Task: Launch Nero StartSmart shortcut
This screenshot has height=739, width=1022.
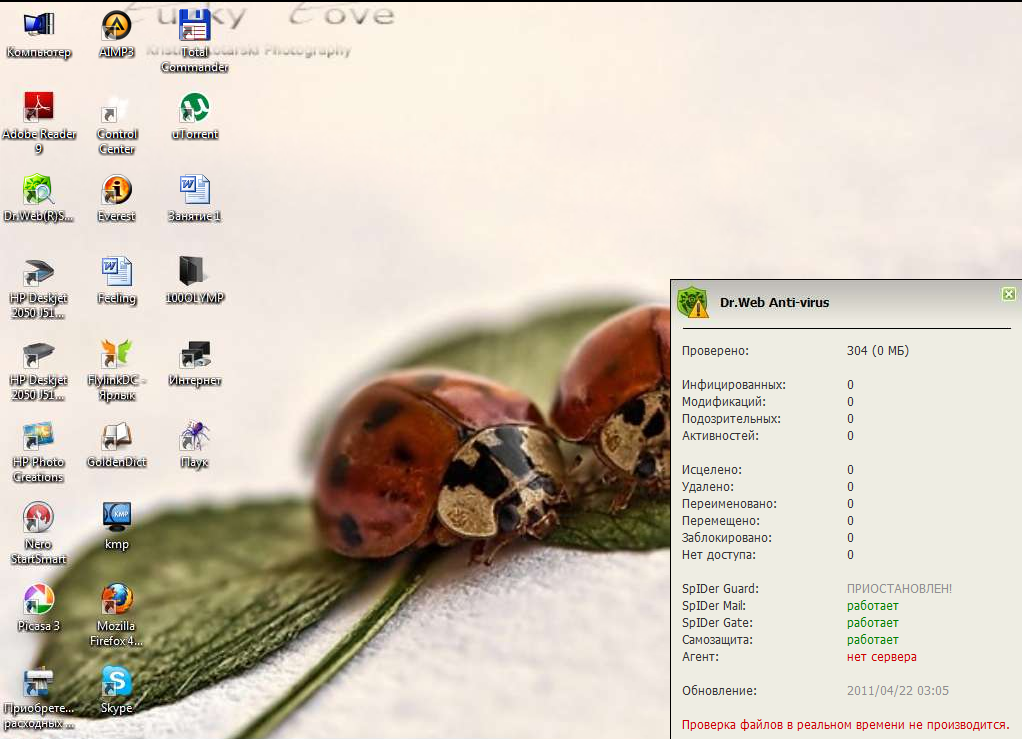Action: (x=38, y=517)
